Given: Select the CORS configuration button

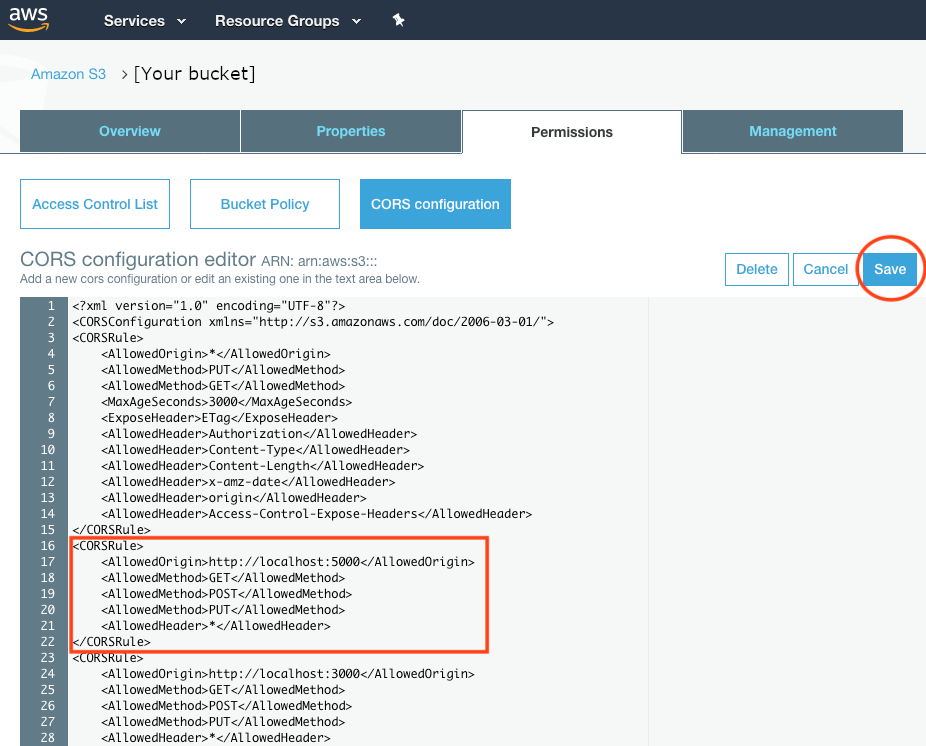Looking at the screenshot, I should click(435, 204).
